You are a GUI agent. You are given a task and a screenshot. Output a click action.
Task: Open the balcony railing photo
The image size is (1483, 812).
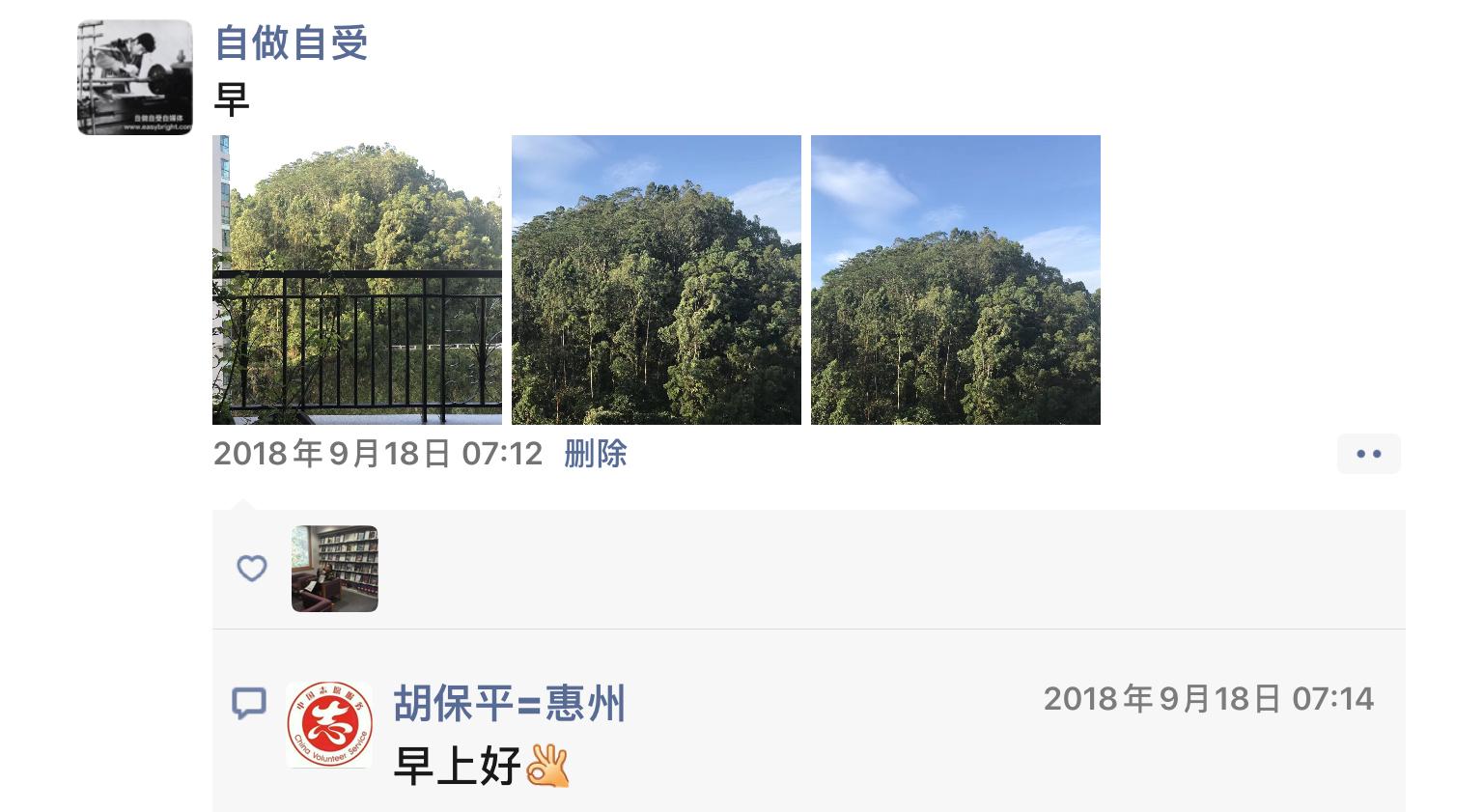(357, 280)
